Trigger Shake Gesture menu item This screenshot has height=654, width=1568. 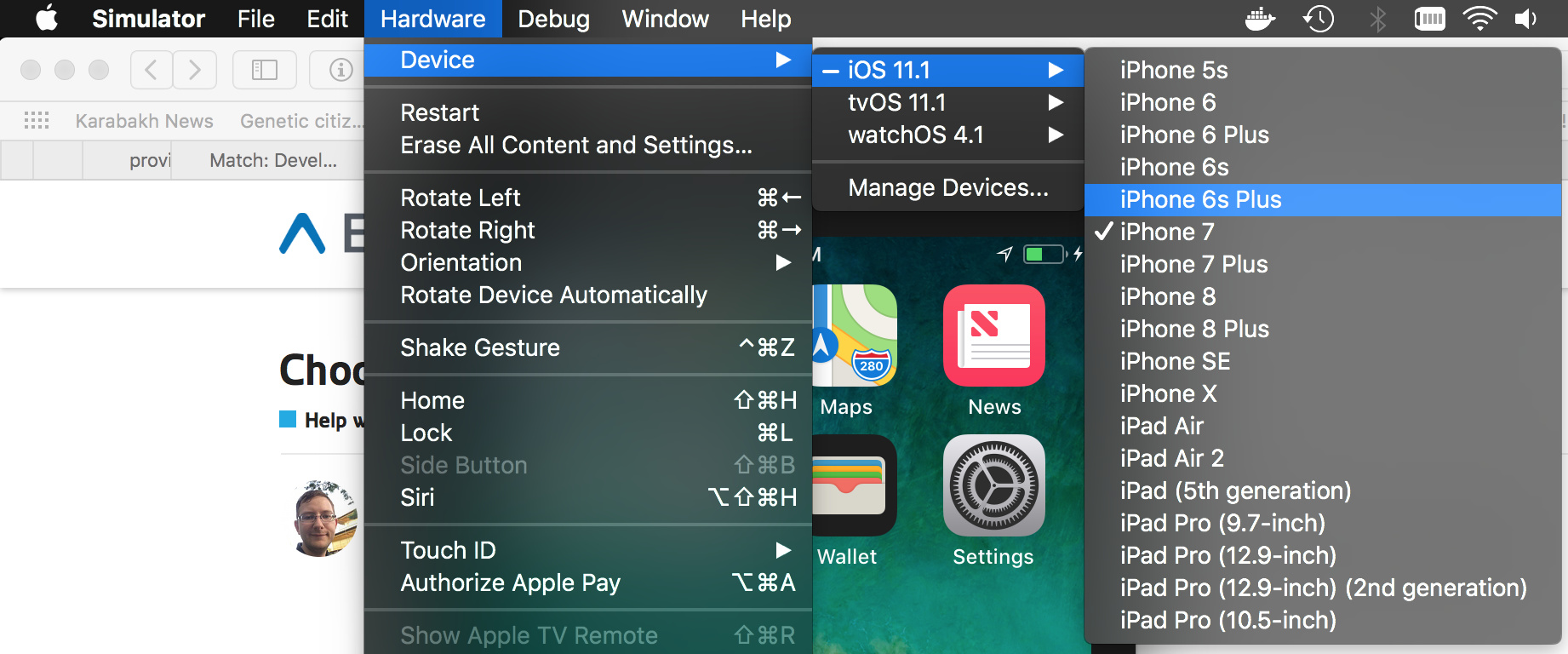588,347
